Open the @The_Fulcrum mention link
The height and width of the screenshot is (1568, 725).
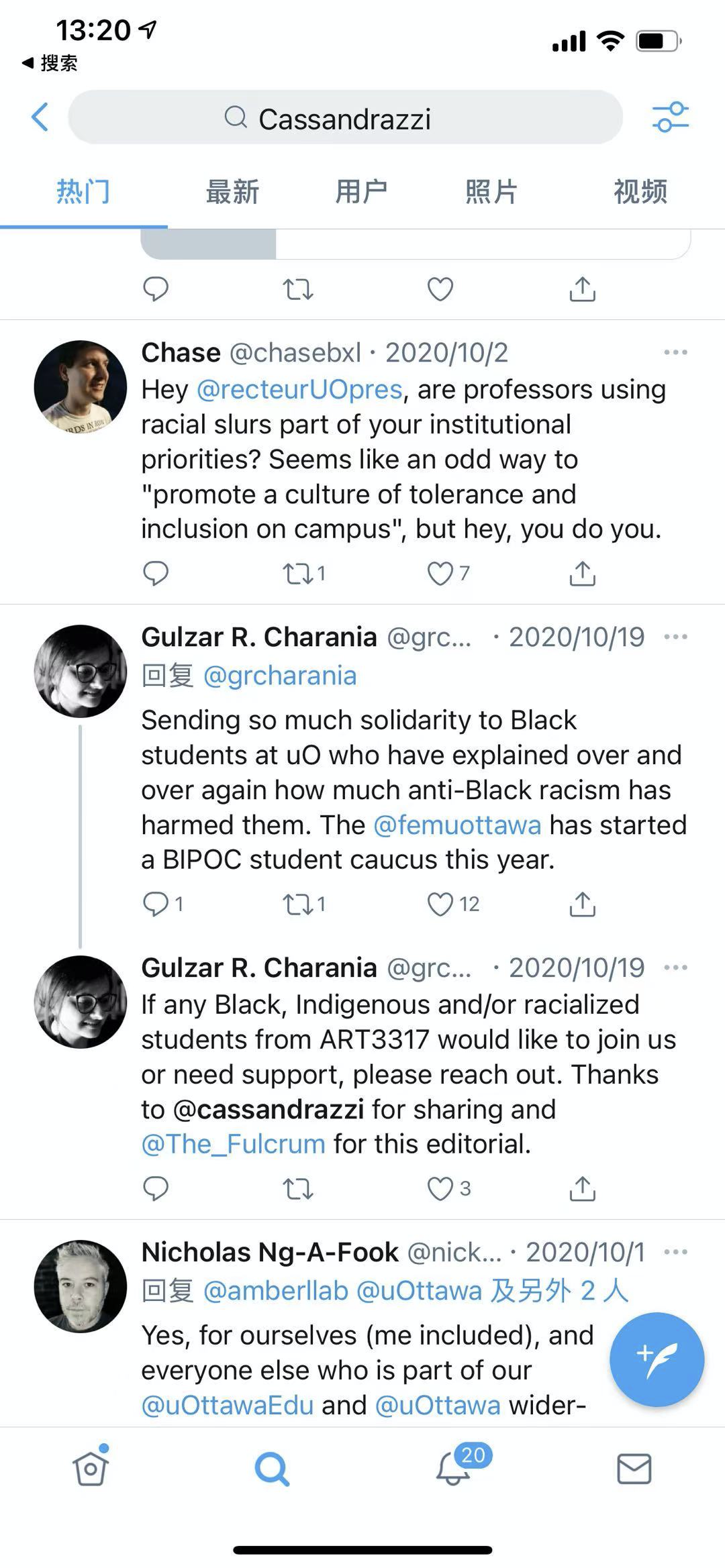click(233, 1144)
